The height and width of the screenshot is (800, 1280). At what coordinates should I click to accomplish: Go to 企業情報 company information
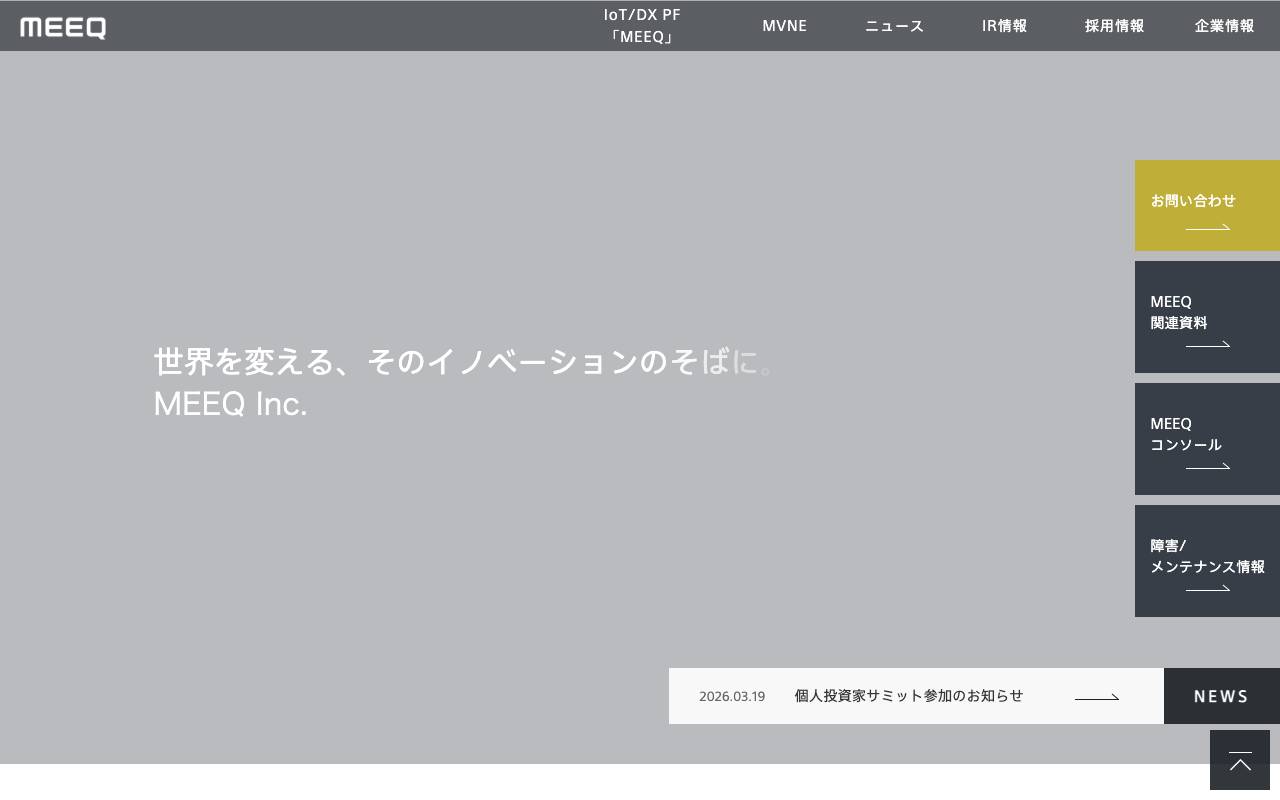click(1224, 26)
